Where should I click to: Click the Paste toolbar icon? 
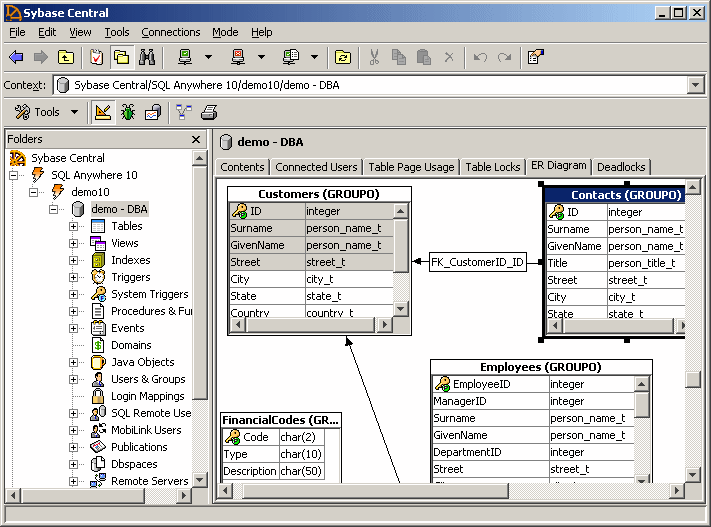(x=424, y=57)
